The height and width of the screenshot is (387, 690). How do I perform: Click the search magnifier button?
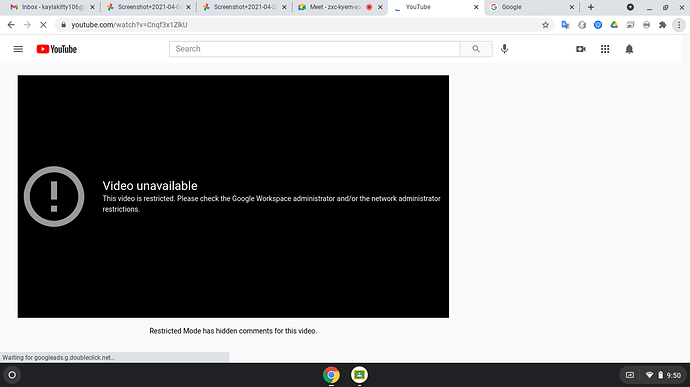(x=476, y=49)
